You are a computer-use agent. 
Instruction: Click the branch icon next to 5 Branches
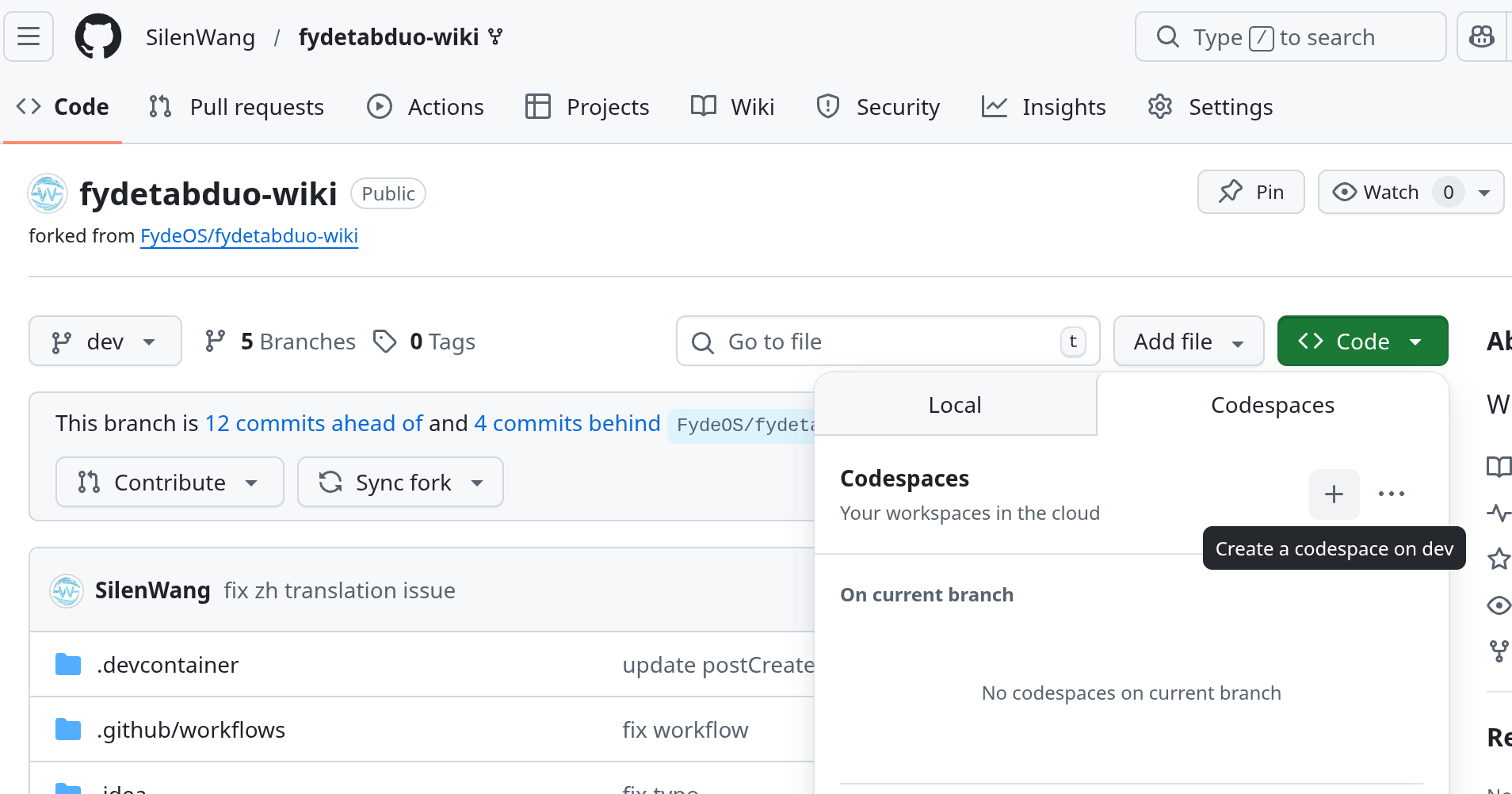click(x=215, y=341)
